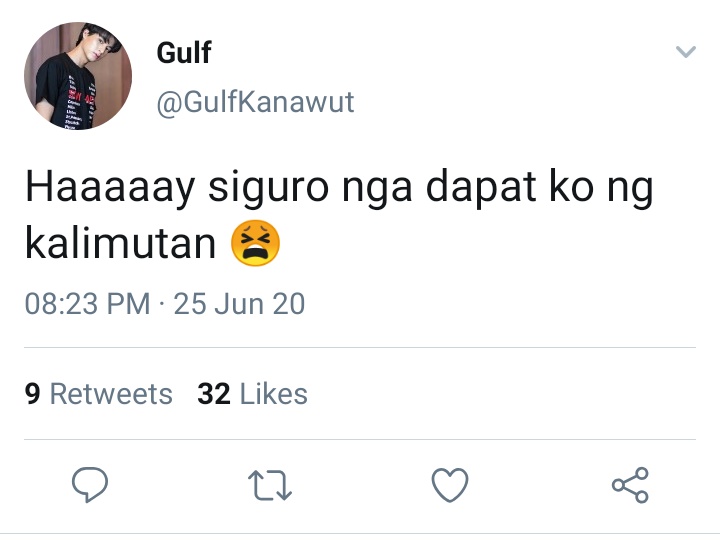Open Gulf's profile picture
Viewport: 720px width, 541px height.
78,76
